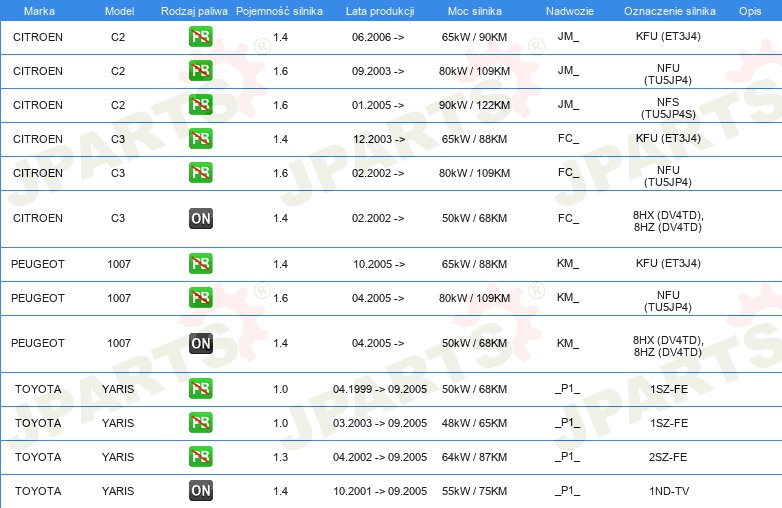Click ON diesel icon in Toyota Yaris row
Viewport: 782px width, 508px height.
pyautogui.click(x=200, y=491)
